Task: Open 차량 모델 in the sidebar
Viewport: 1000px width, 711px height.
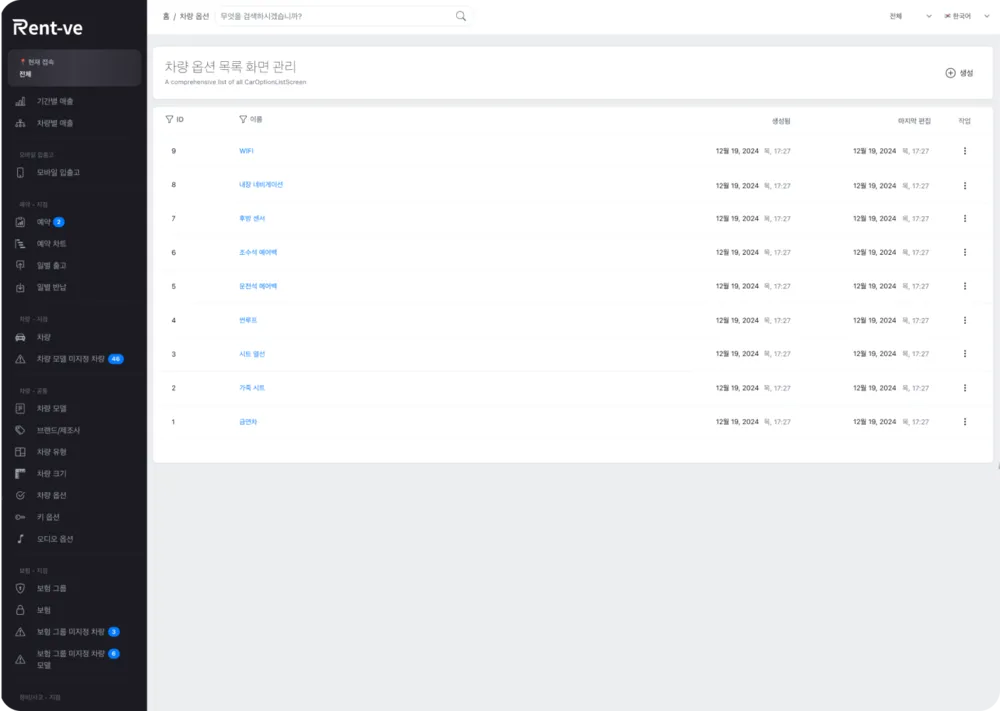Action: point(52,409)
